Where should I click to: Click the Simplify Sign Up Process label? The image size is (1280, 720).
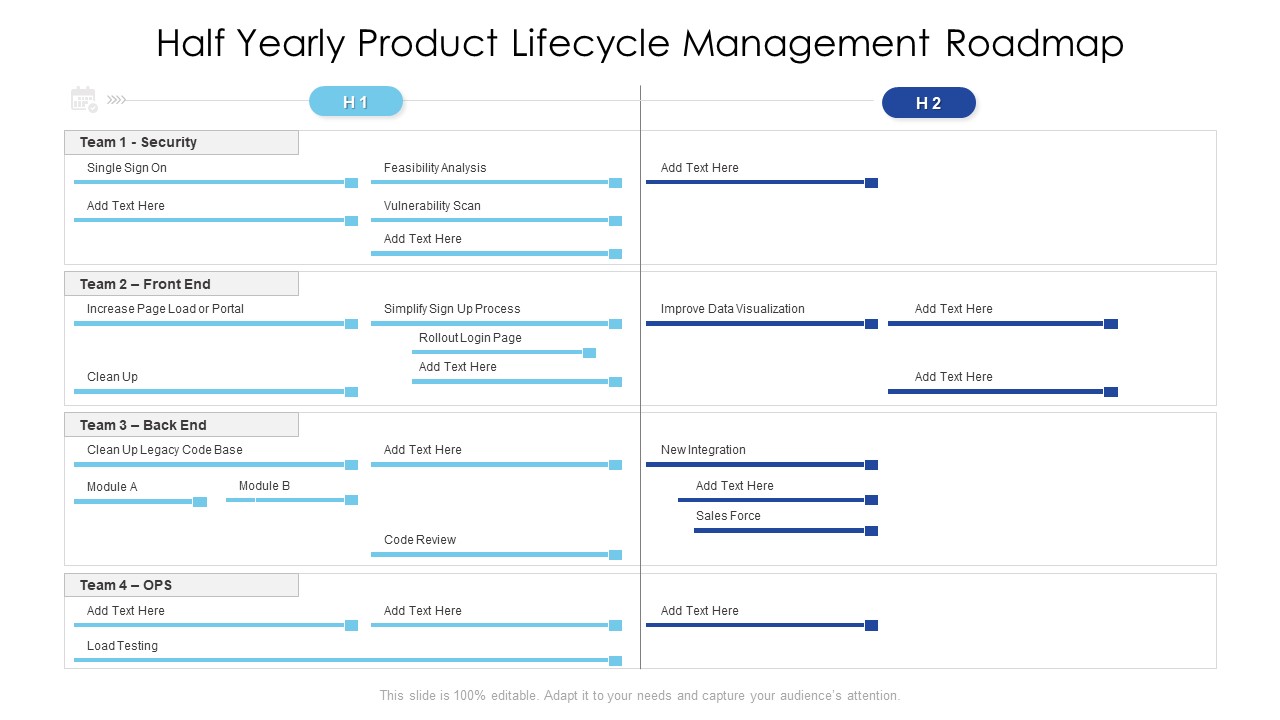point(452,309)
